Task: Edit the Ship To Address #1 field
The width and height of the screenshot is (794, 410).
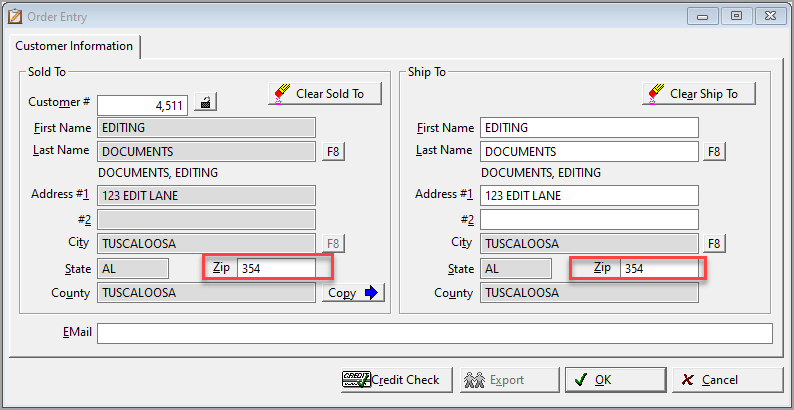Action: [589, 195]
